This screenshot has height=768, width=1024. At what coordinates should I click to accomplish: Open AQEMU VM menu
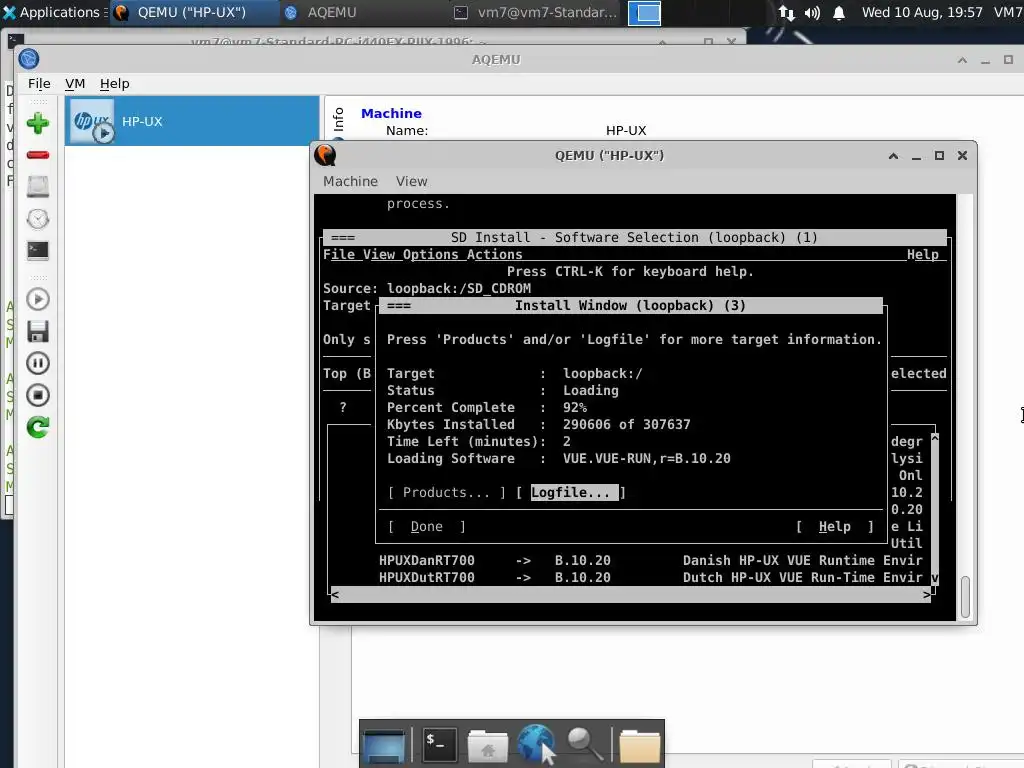pyautogui.click(x=75, y=84)
